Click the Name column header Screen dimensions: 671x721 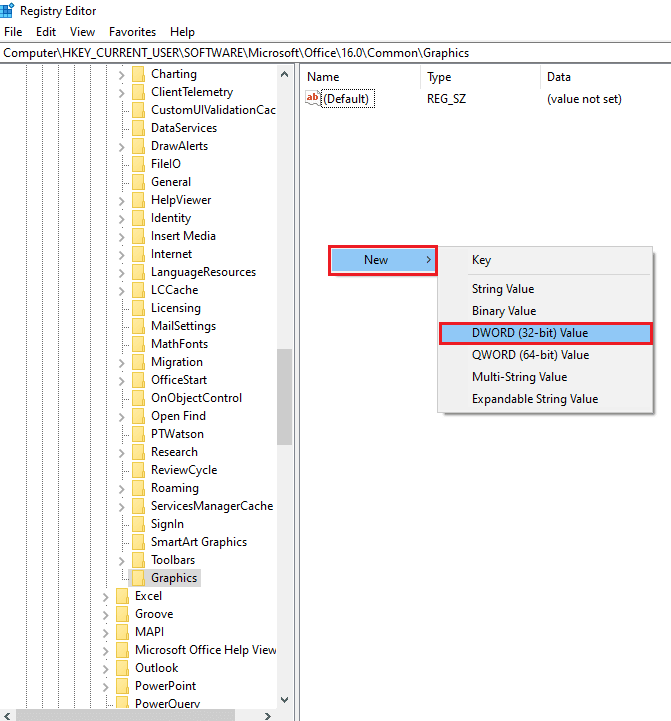361,77
